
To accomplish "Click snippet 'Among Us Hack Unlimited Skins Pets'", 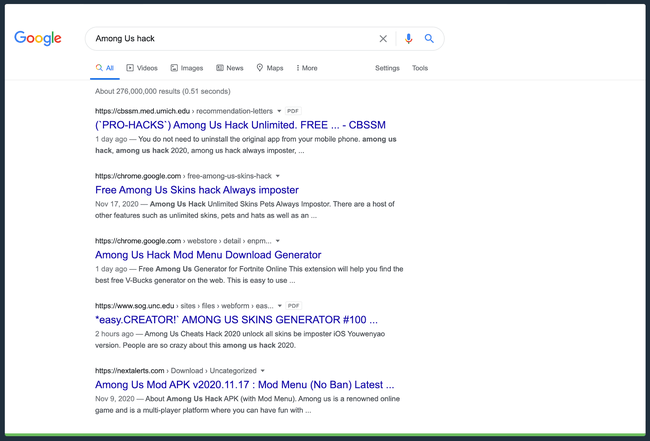I will (245, 210).
